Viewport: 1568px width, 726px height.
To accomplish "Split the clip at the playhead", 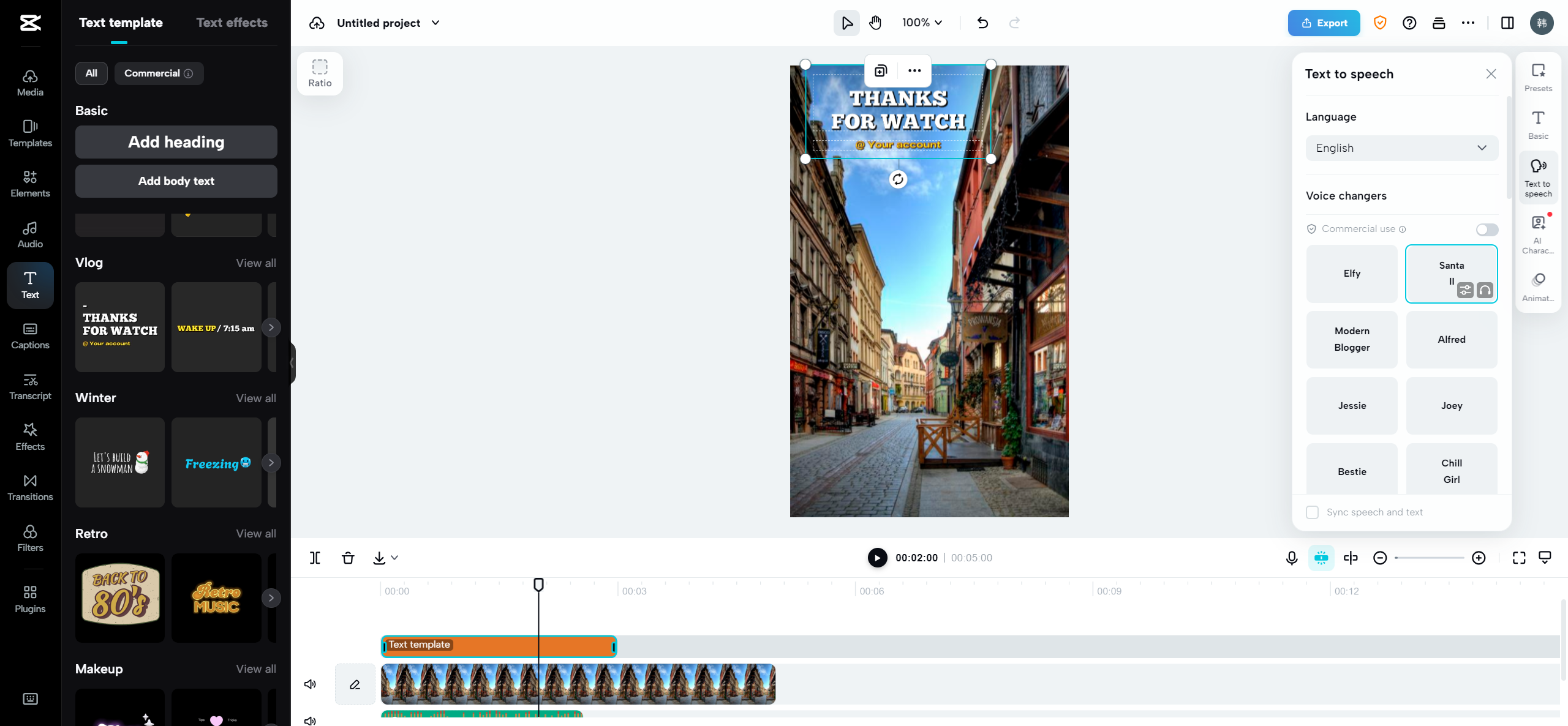I will point(315,558).
